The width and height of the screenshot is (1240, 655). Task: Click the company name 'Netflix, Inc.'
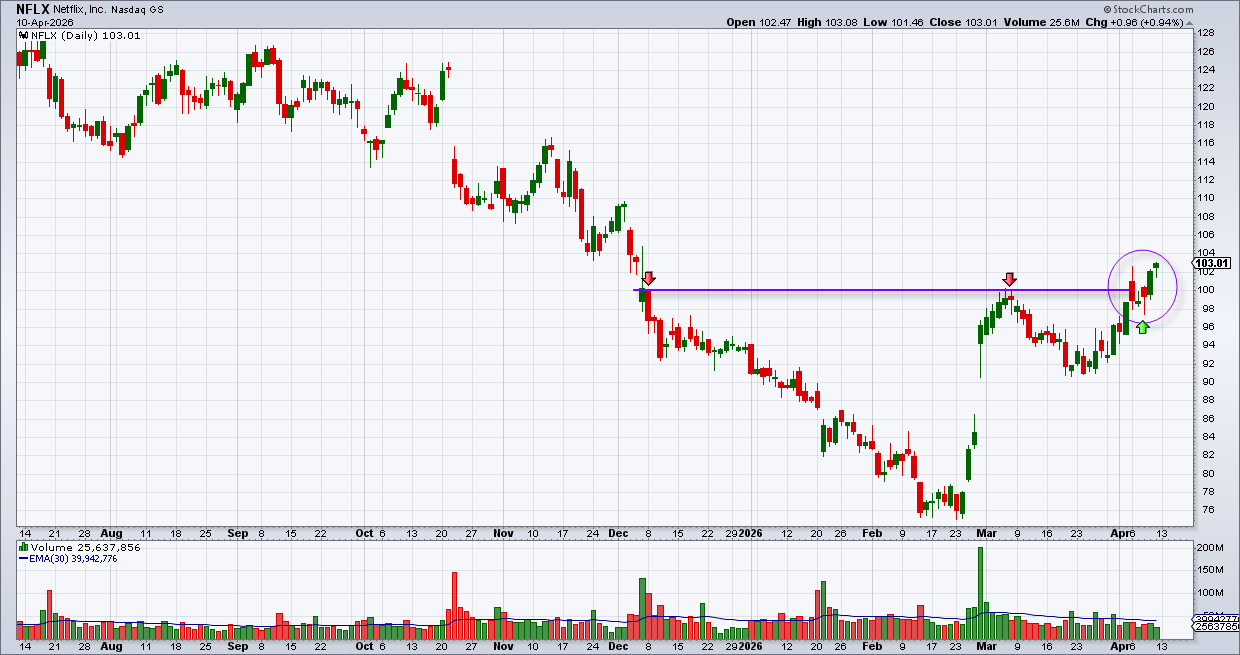point(81,9)
